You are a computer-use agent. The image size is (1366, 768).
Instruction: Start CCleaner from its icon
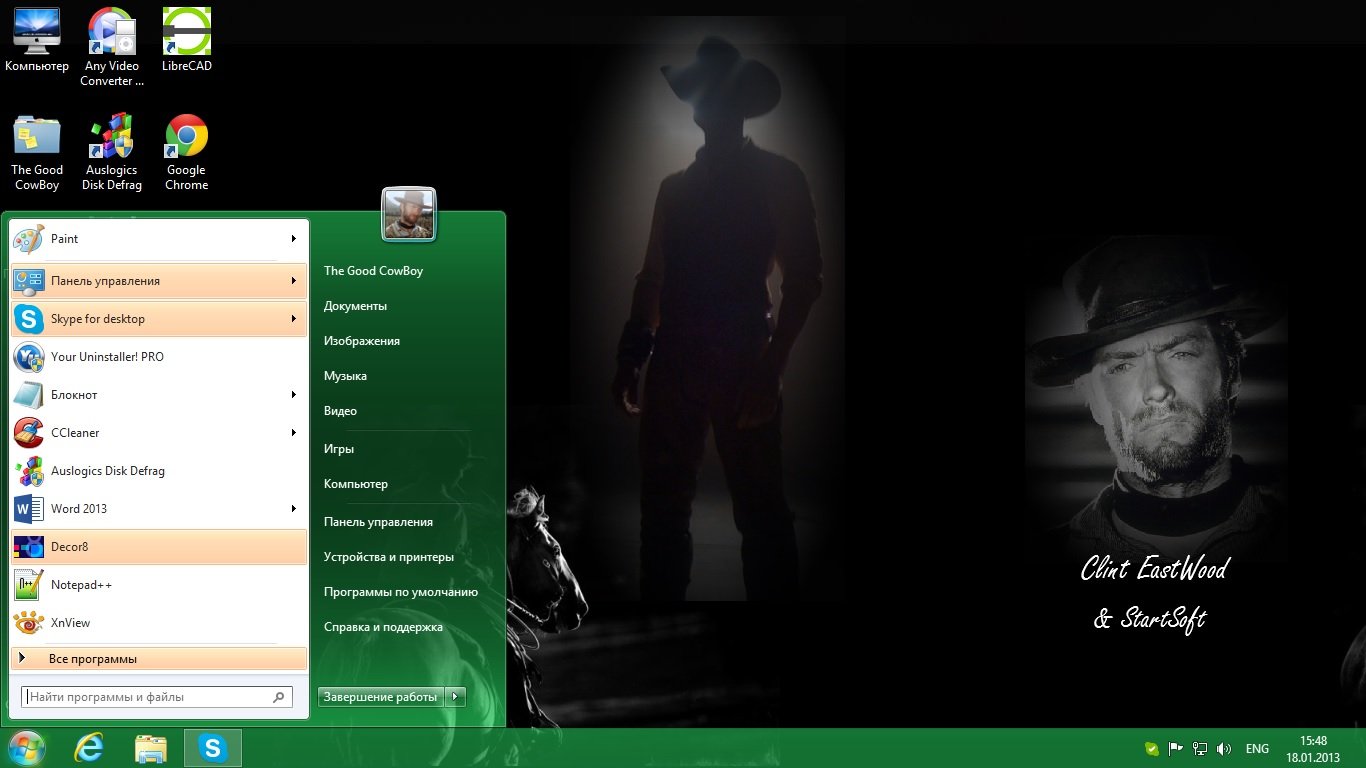[29, 433]
